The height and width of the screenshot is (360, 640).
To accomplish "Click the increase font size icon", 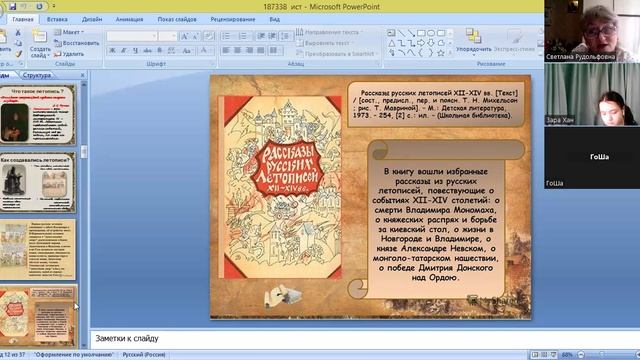I will click(184, 36).
